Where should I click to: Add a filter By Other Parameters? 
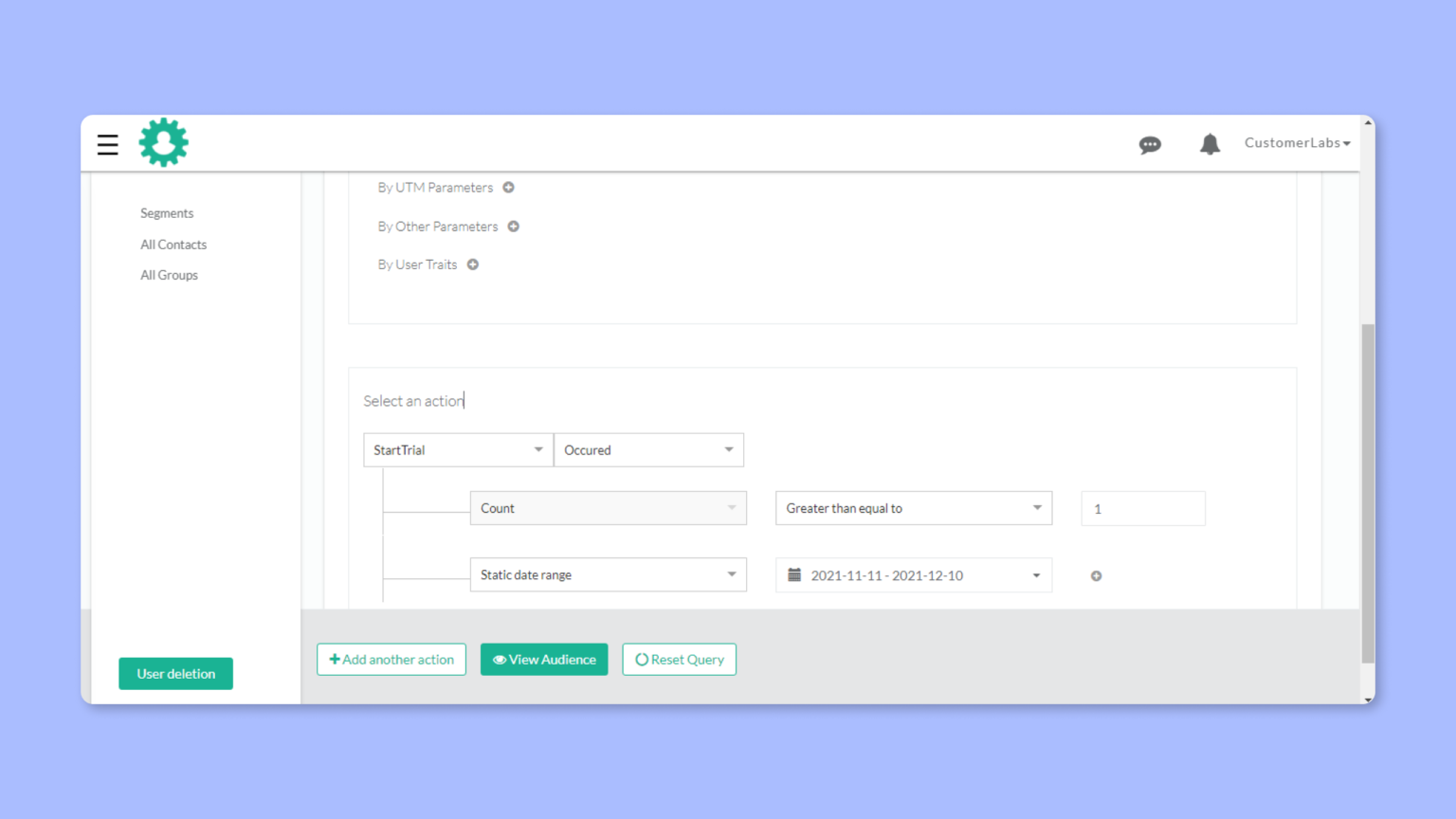click(514, 227)
